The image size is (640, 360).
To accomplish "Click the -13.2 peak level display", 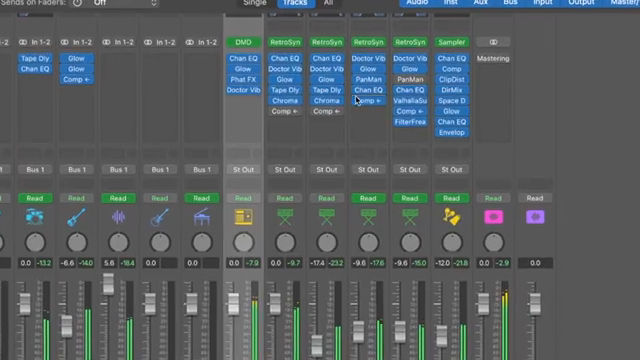I will pos(44,263).
